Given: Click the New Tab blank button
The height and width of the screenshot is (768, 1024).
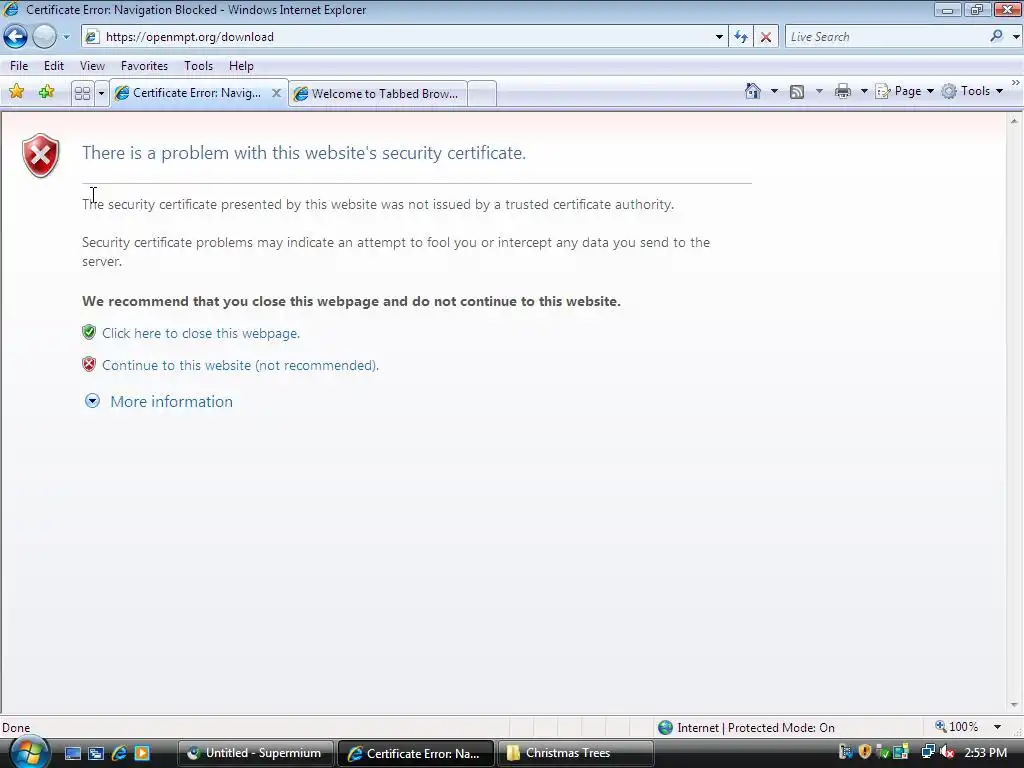Looking at the screenshot, I should coord(482,93).
